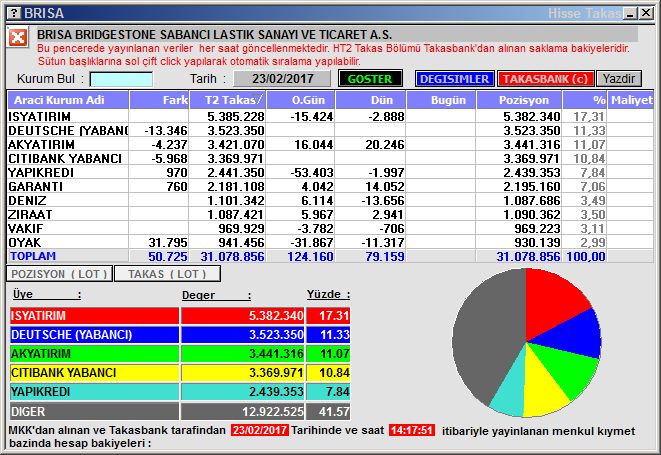Select ISYATIRIM row in the table
This screenshot has width=661, height=455.
[330, 116]
